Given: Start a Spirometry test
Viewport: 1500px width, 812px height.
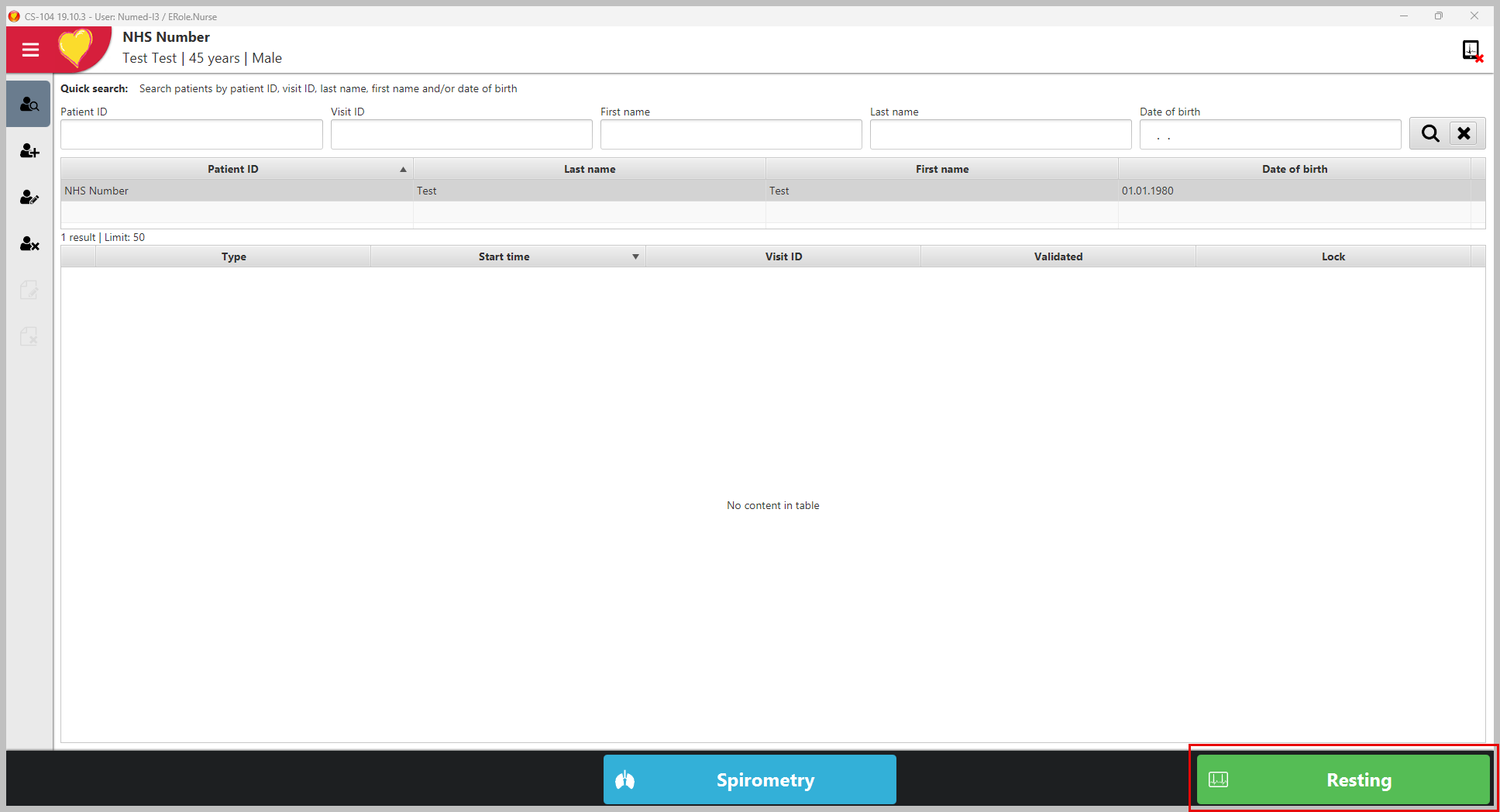Looking at the screenshot, I should (x=749, y=779).
